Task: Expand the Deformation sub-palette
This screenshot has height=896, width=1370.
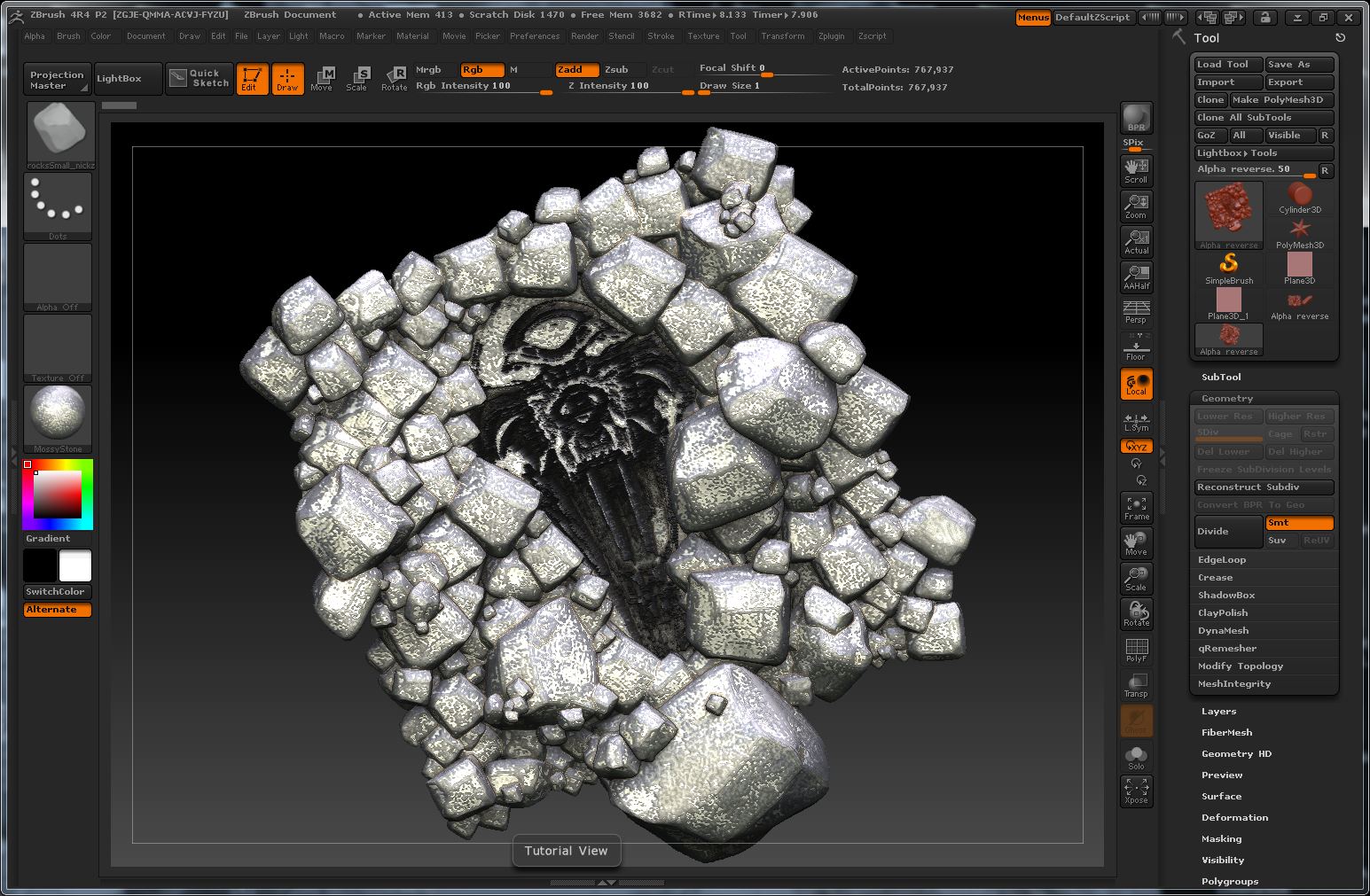Action: pos(1234,817)
